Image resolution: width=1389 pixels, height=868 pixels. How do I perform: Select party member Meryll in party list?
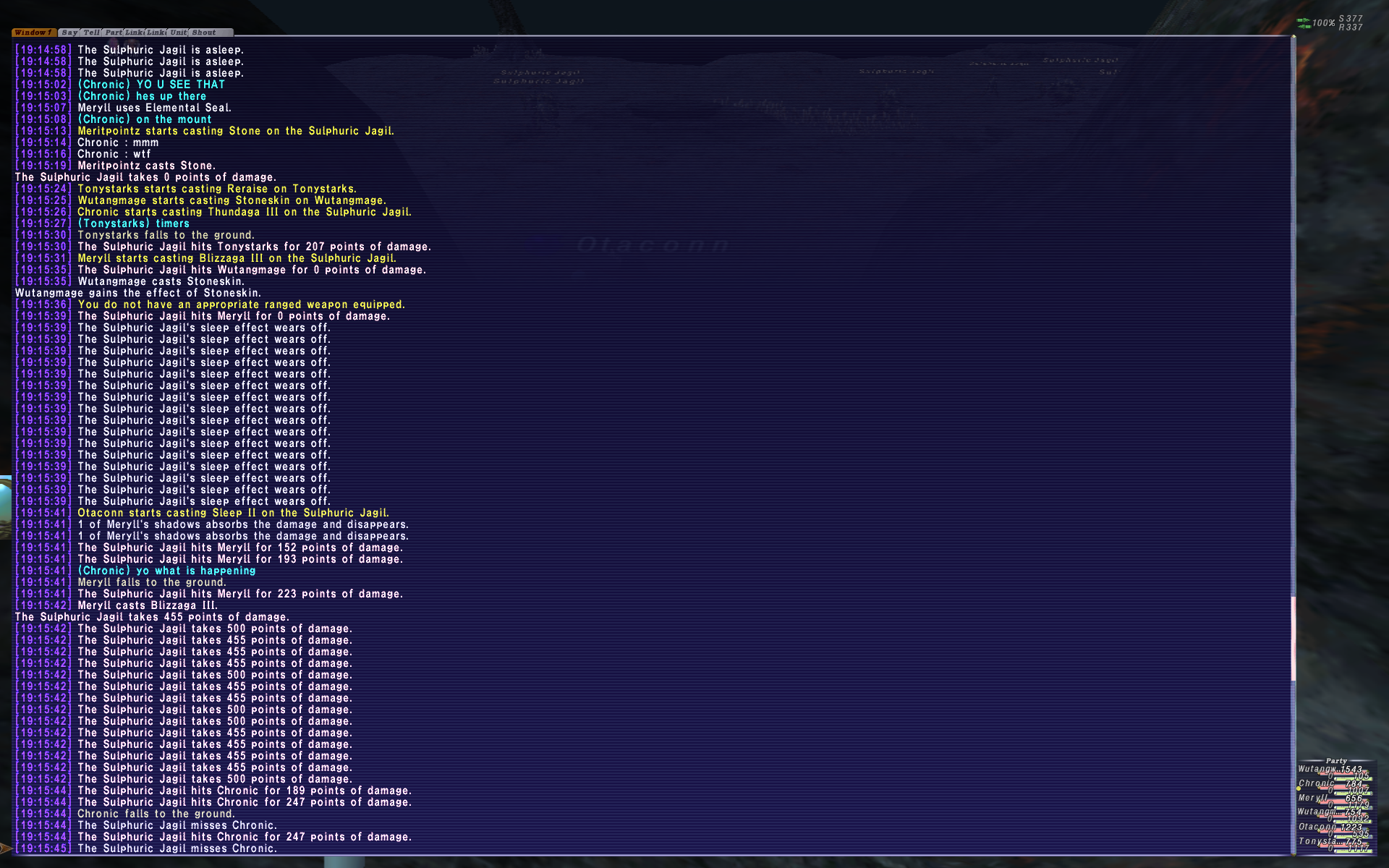tap(1313, 798)
